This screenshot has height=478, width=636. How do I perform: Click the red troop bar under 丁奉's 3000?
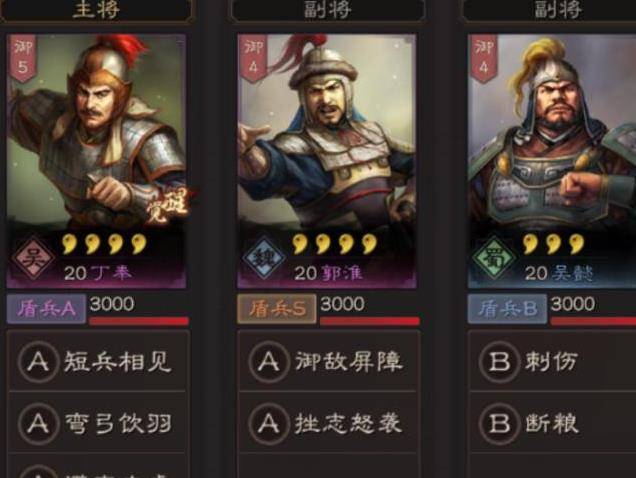coord(139,321)
